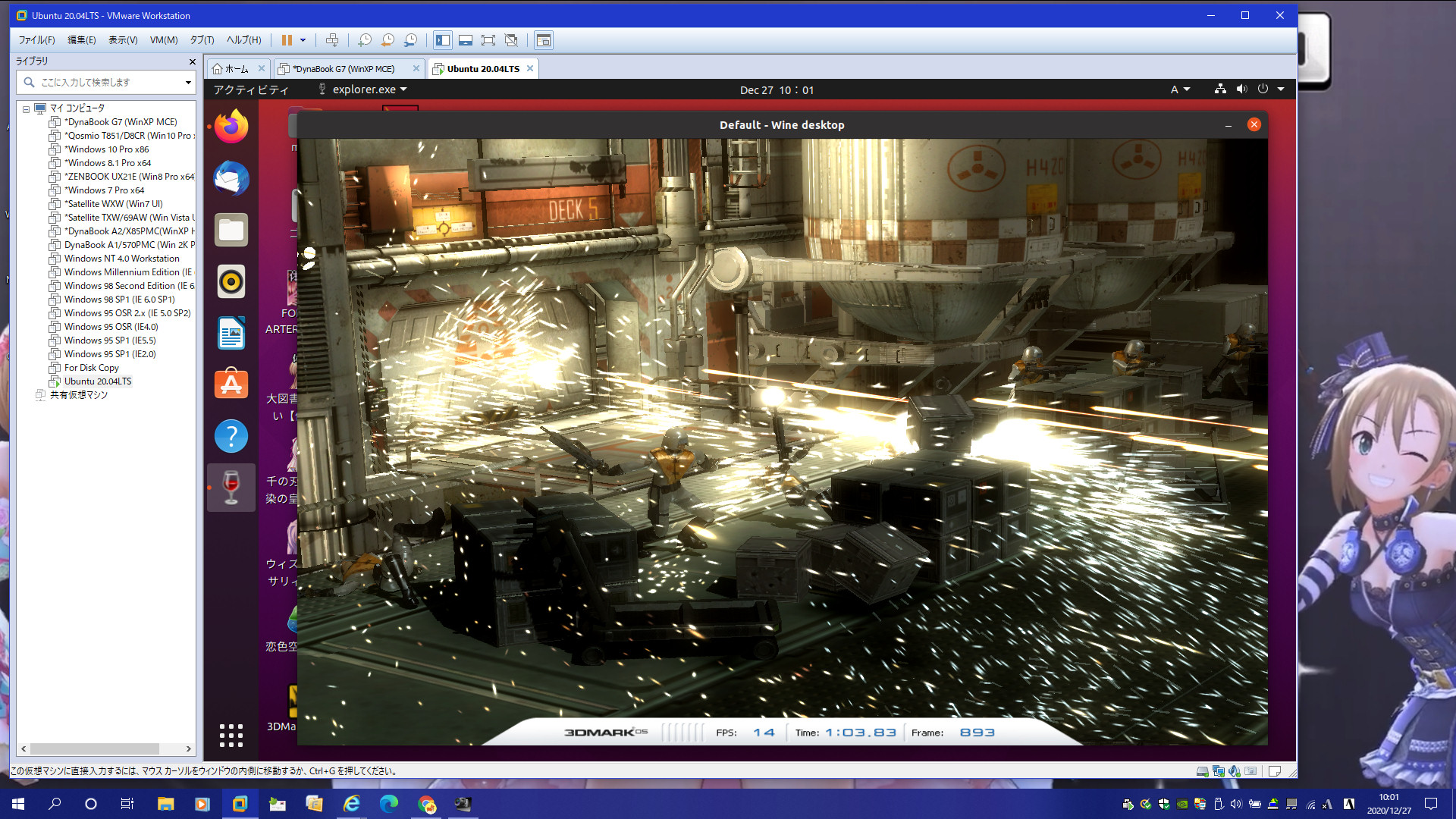Open the ヘルプ(H) menu
1456x819 pixels.
tap(243, 40)
